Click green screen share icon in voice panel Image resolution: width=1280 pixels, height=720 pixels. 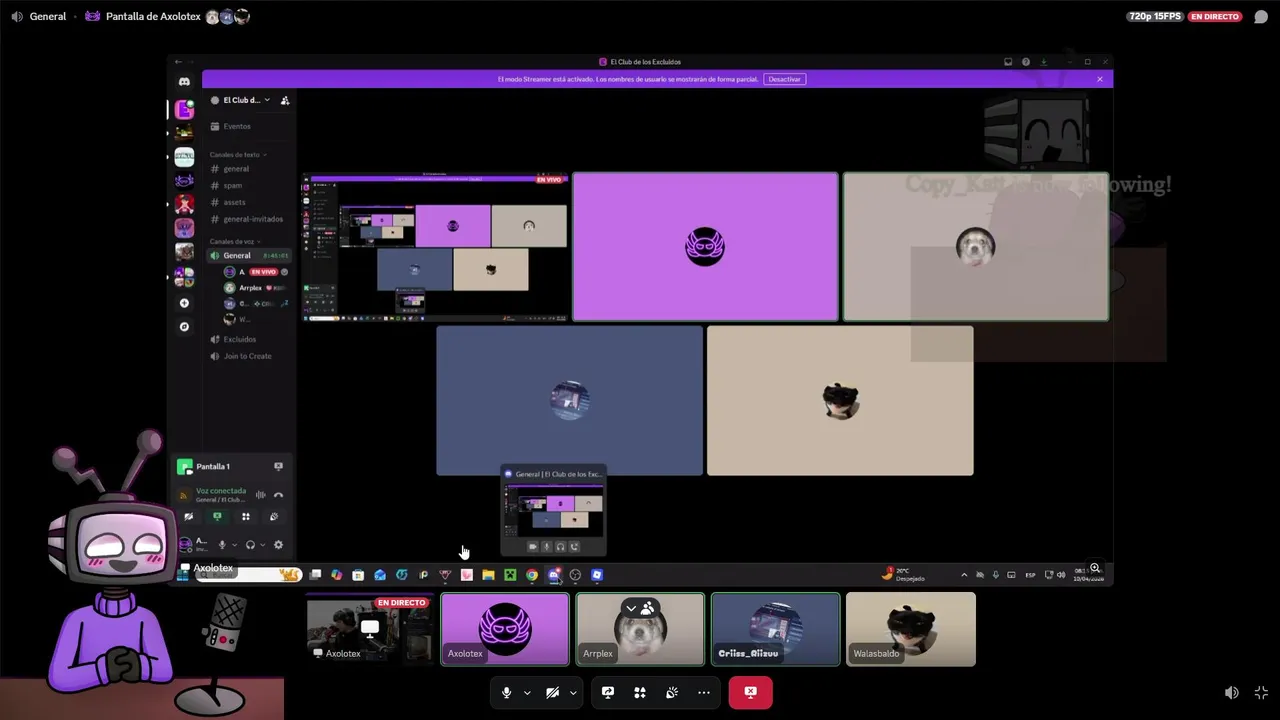coord(217,517)
